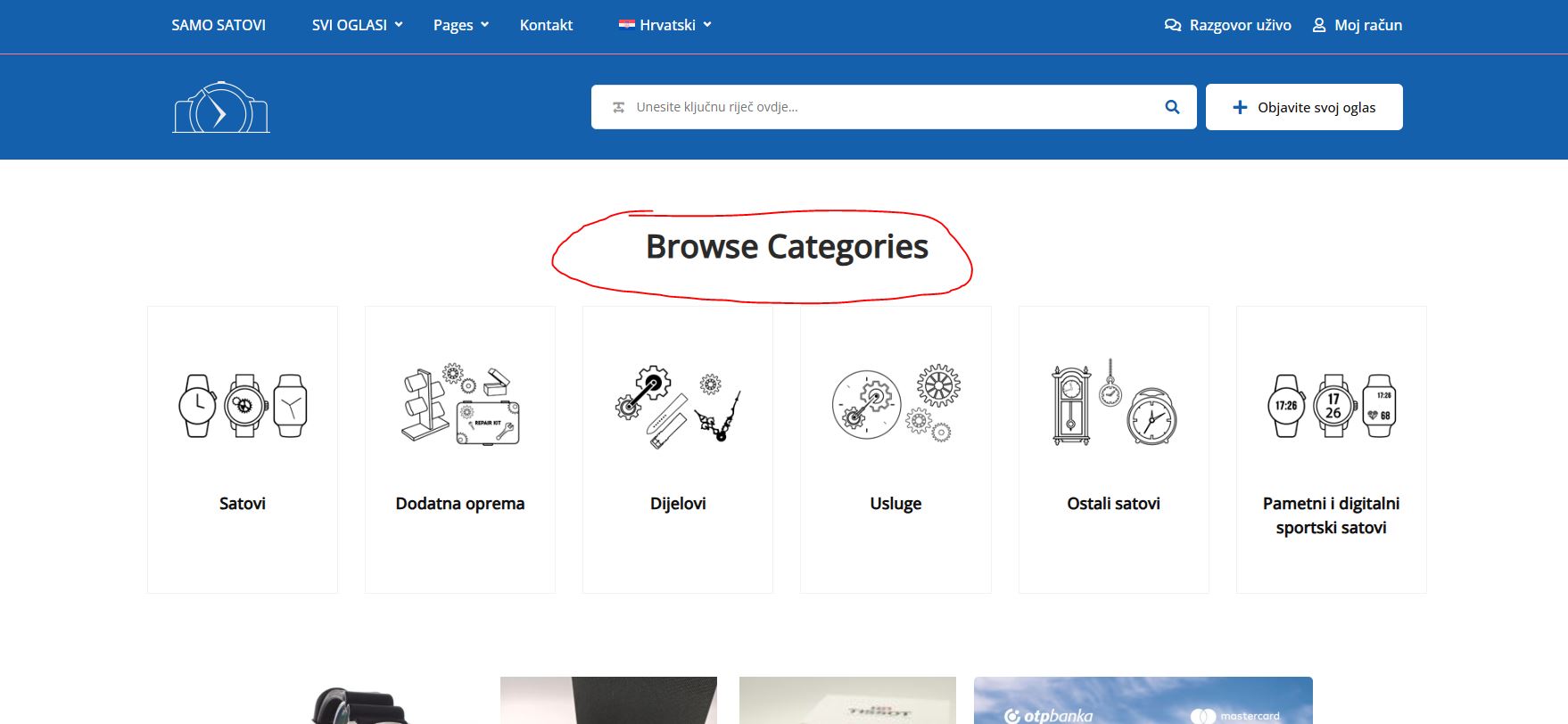This screenshot has height=724, width=1568.
Task: Expand the SVI OGLASI dropdown arrow
Action: [x=399, y=25]
